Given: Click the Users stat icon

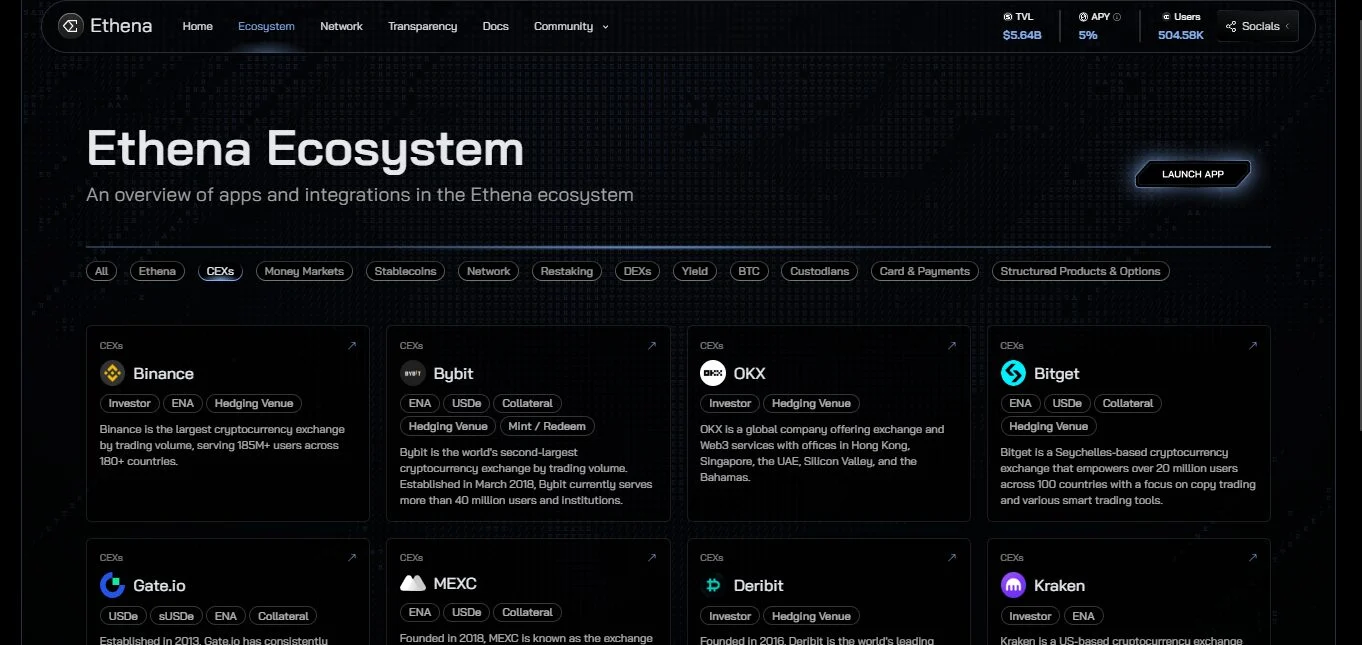Looking at the screenshot, I should point(1166,17).
